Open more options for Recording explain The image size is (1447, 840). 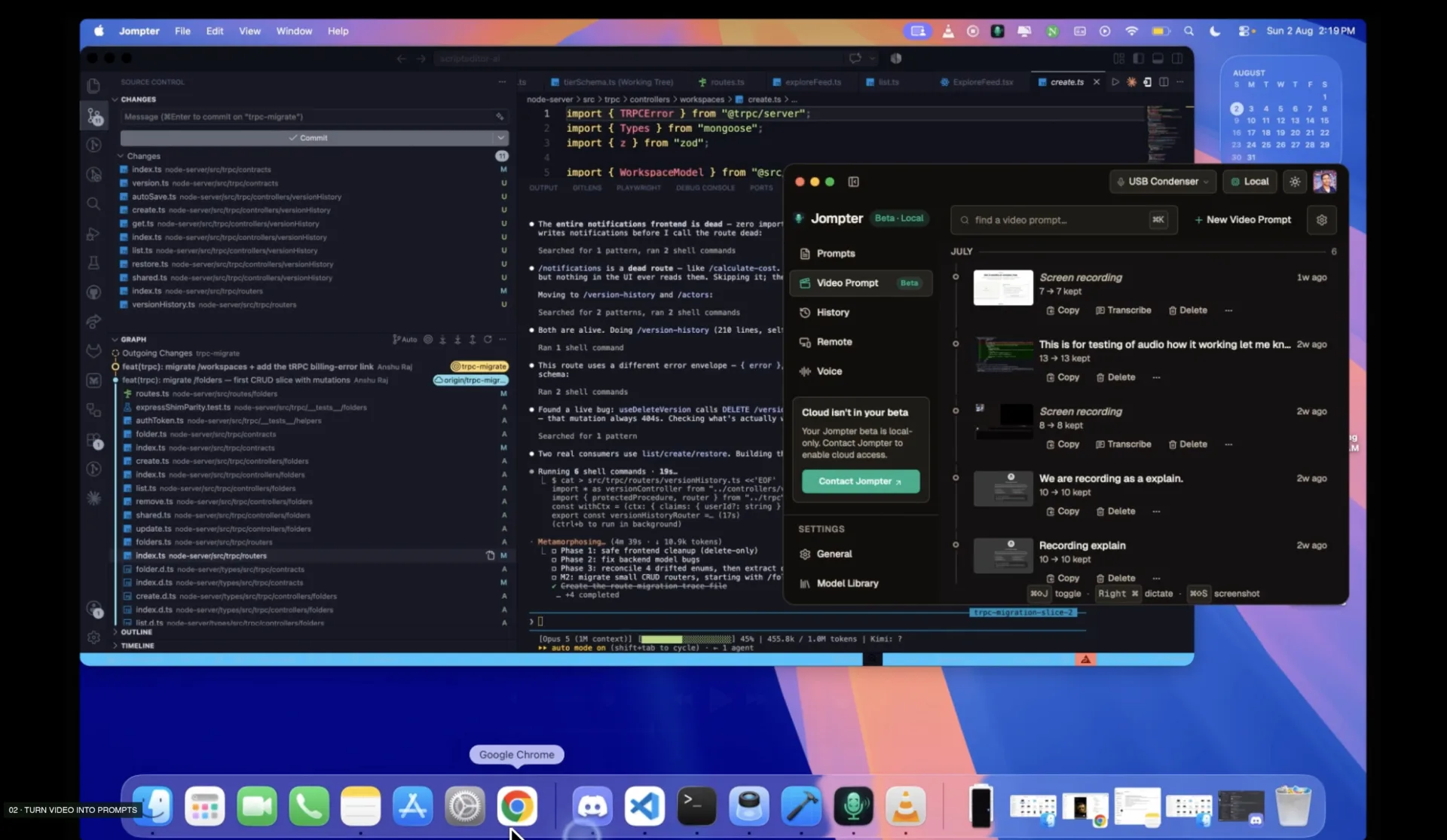[x=1156, y=579]
